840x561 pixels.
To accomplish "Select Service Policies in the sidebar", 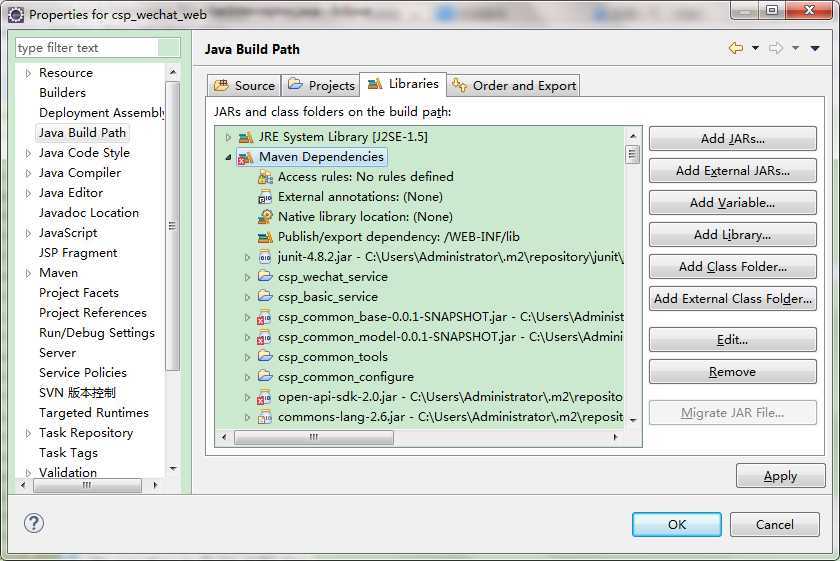I will tap(83, 373).
